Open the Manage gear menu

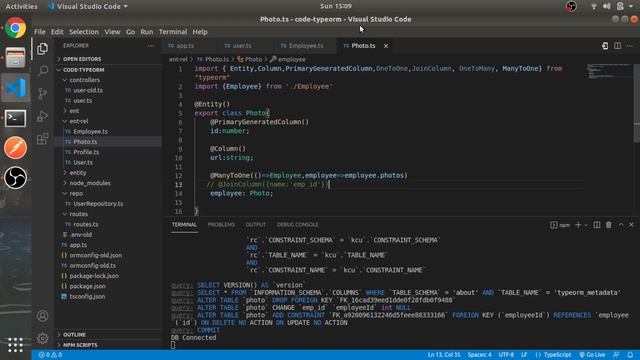pyautogui.click(x=42, y=338)
